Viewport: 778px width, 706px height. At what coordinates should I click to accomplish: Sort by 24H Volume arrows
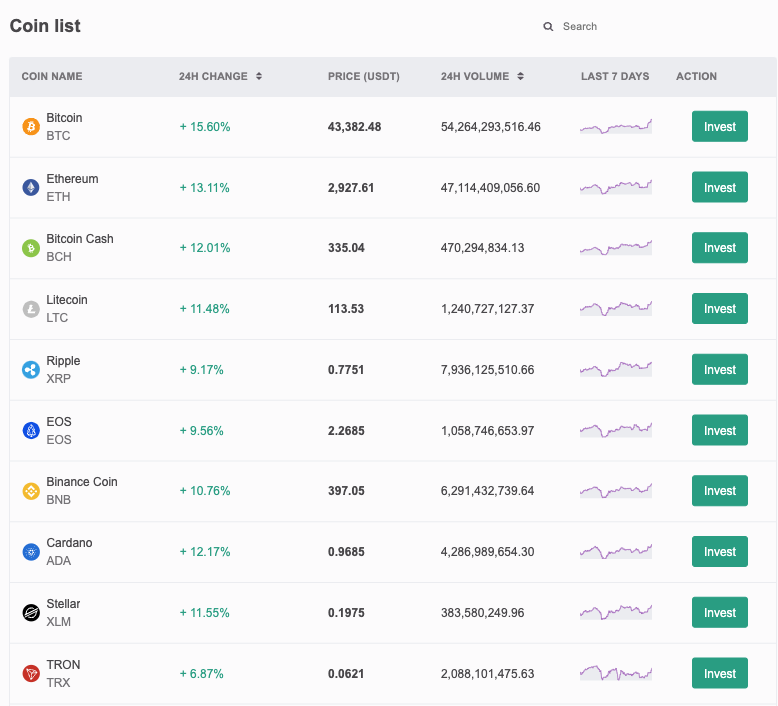[x=520, y=76]
